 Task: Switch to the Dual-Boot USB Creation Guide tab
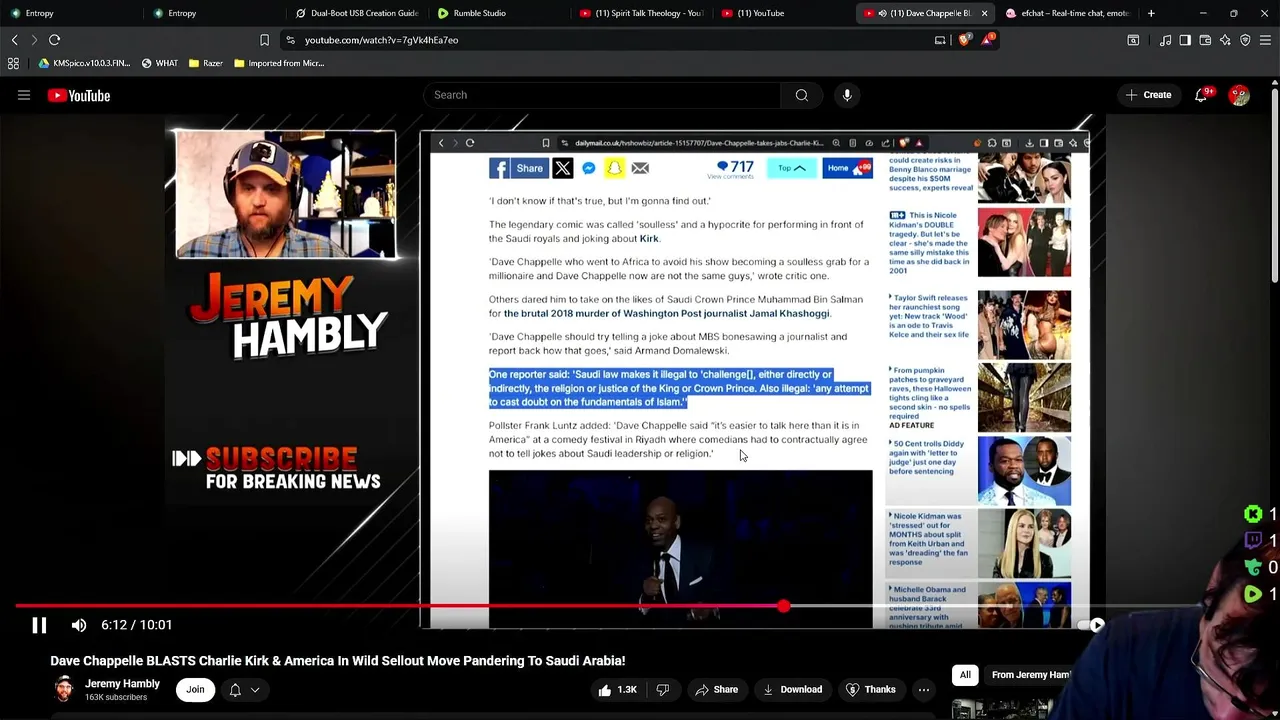click(x=357, y=13)
